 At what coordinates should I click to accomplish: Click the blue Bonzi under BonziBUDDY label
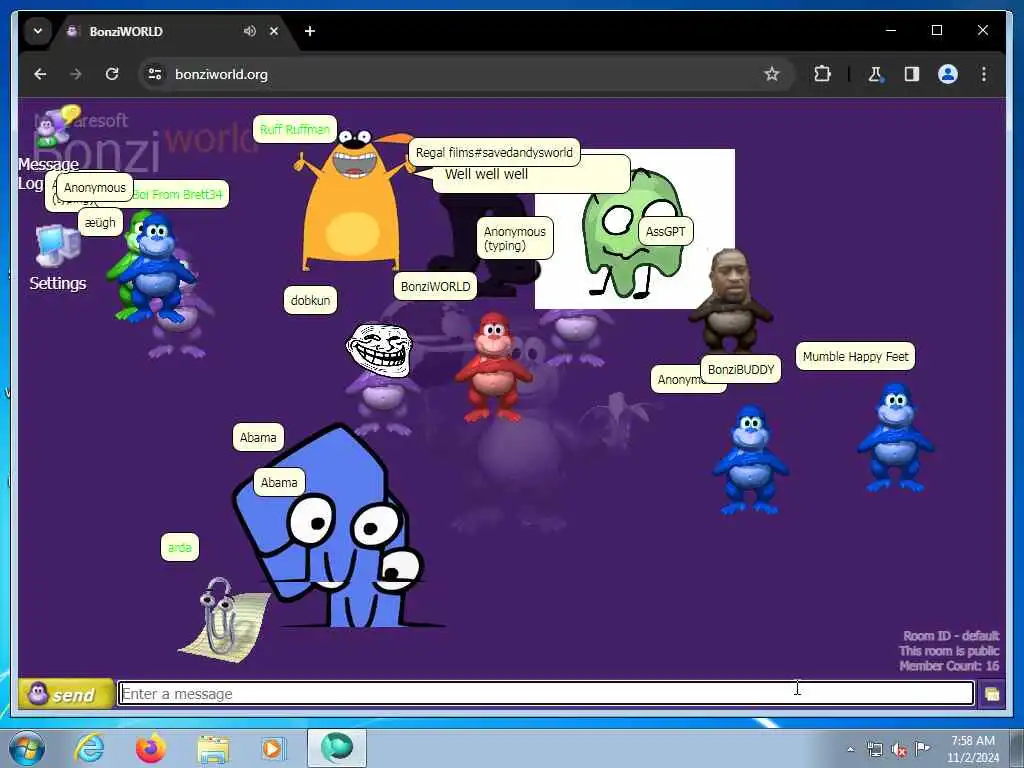pos(750,460)
